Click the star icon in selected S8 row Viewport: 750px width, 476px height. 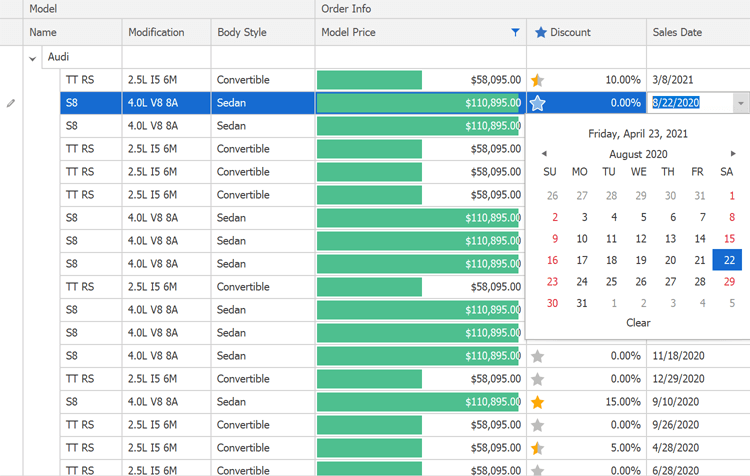(x=537, y=103)
